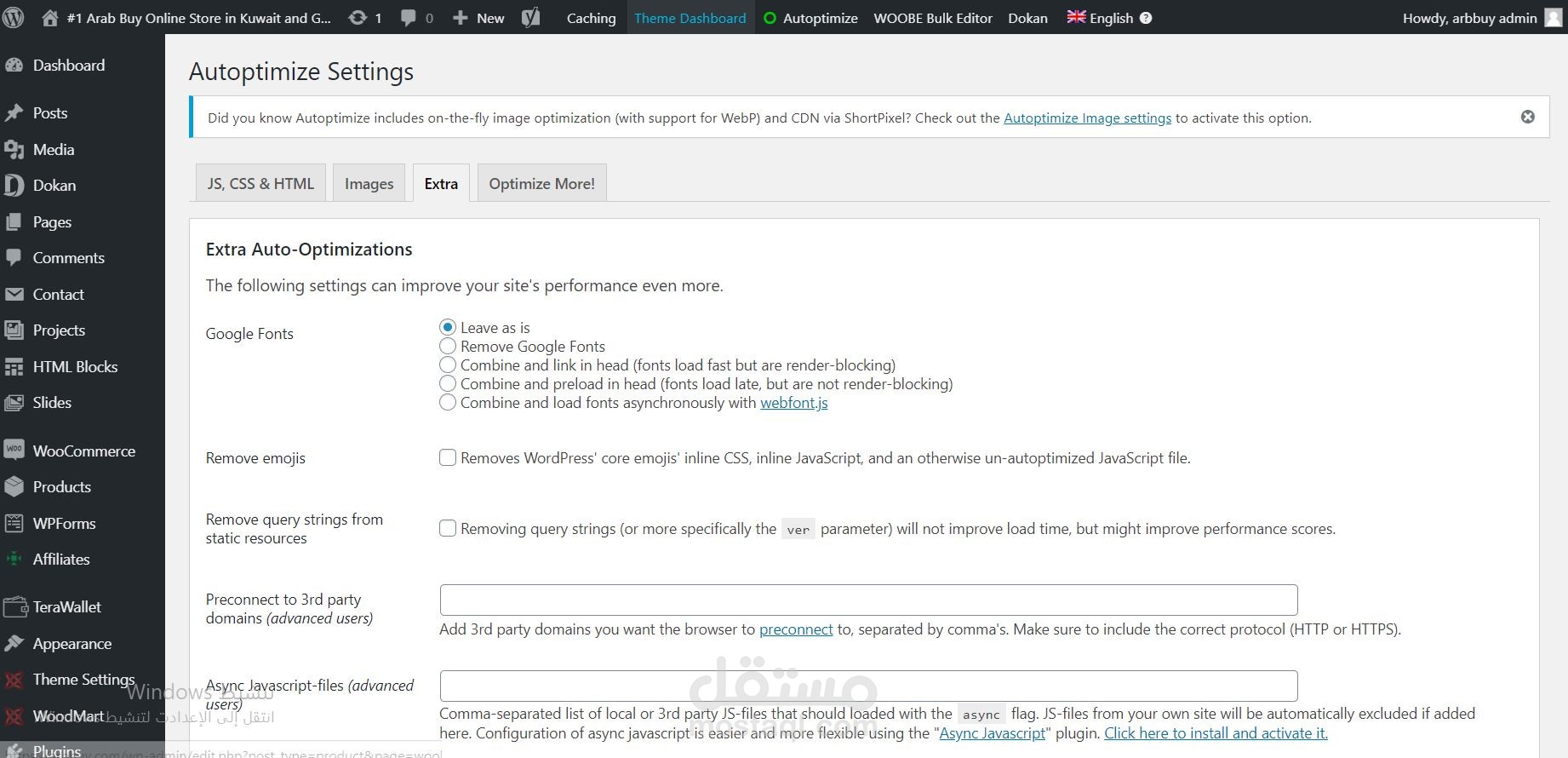Click the Affiliates icon in sidebar
Viewport: 1568px width, 758px height.
[x=14, y=560]
